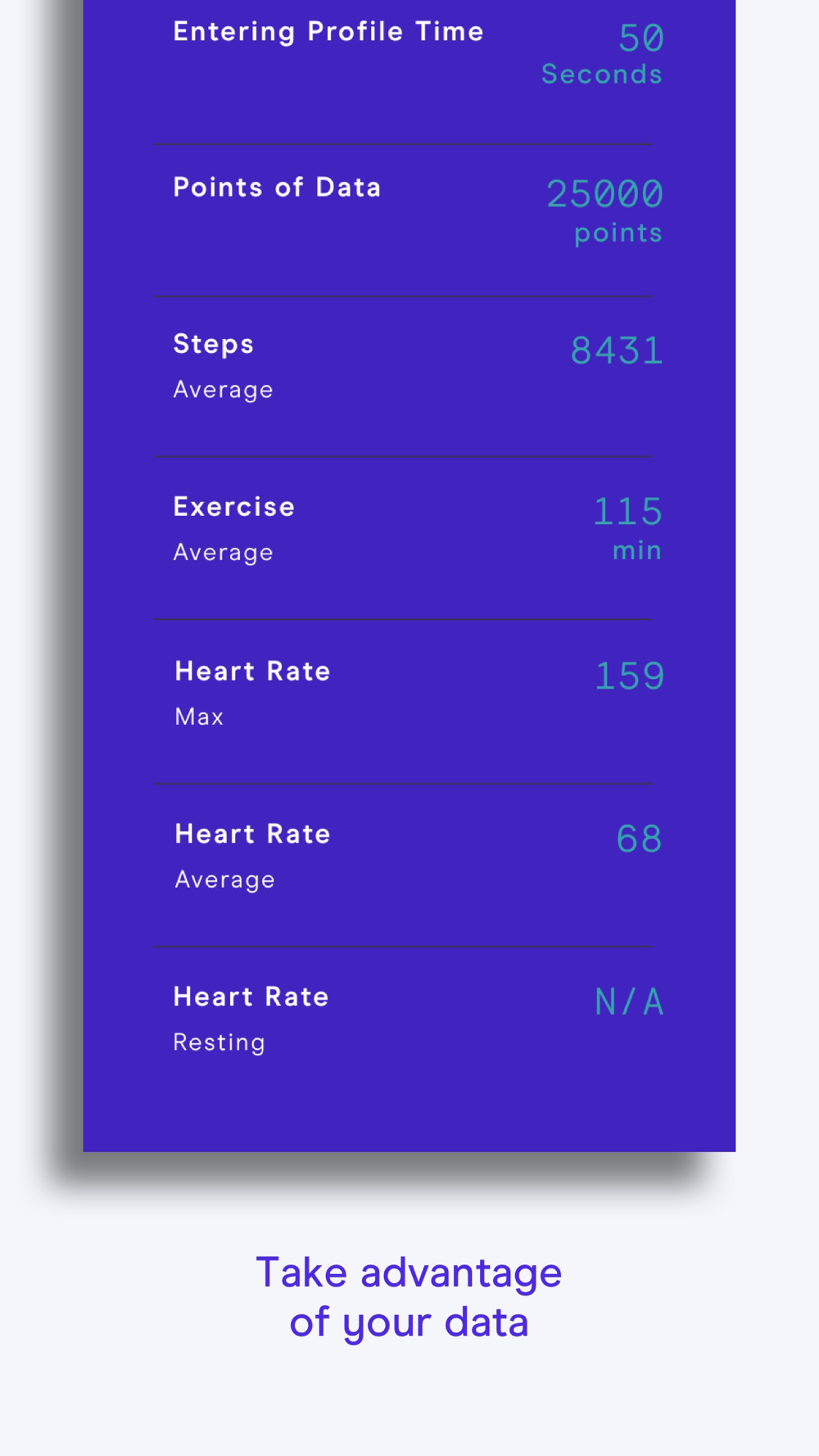Viewport: 819px width, 1456px height.
Task: Click the 25000 value
Action: pyautogui.click(x=604, y=194)
